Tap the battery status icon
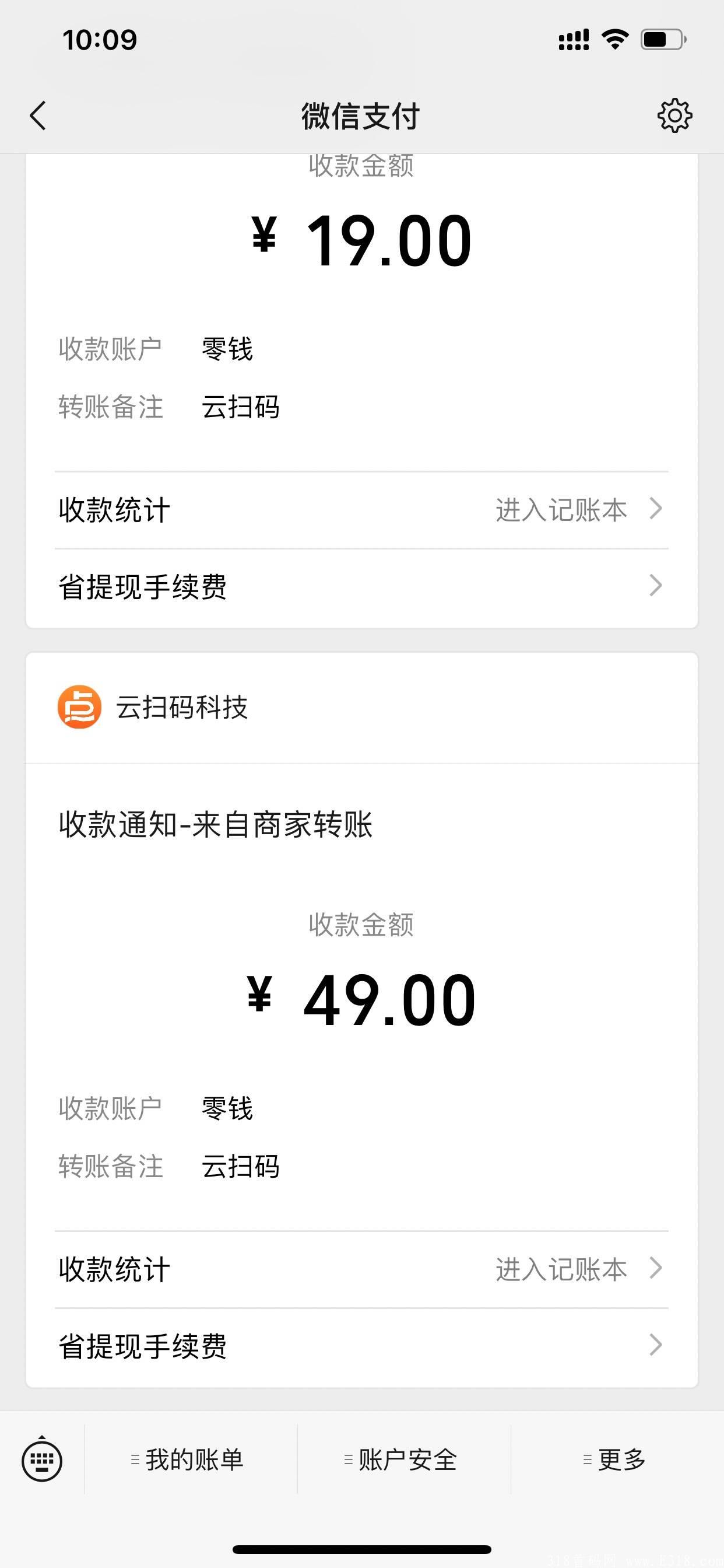724x1568 pixels. 663,40
